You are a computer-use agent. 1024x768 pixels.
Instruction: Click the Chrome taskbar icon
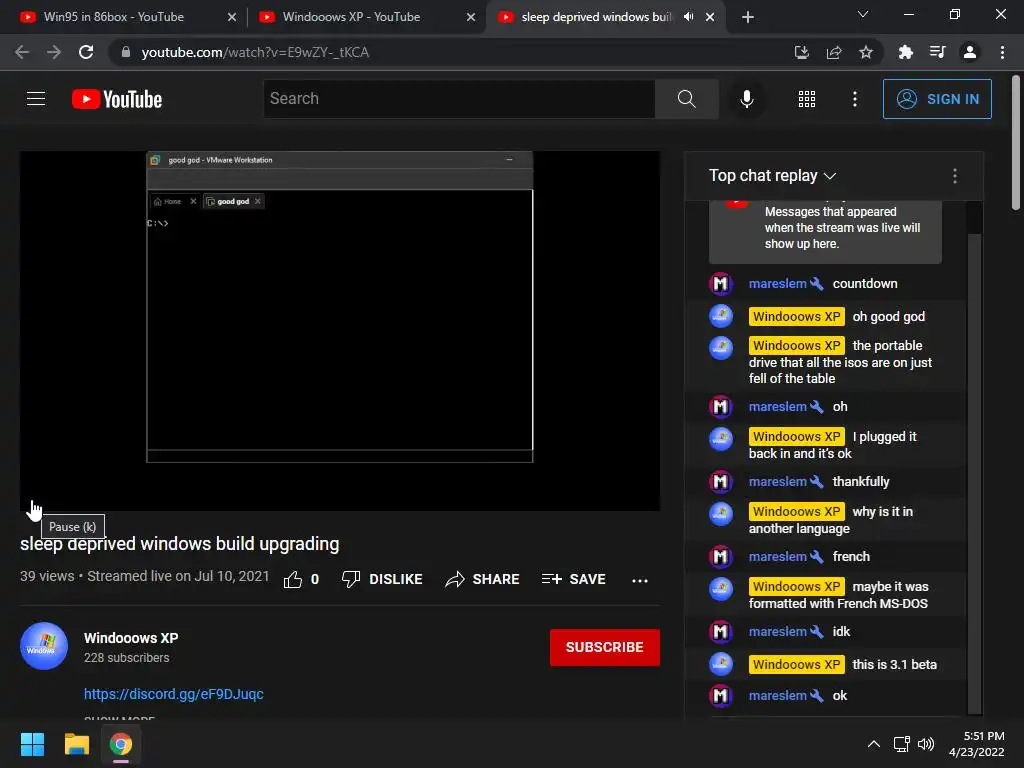coord(121,744)
